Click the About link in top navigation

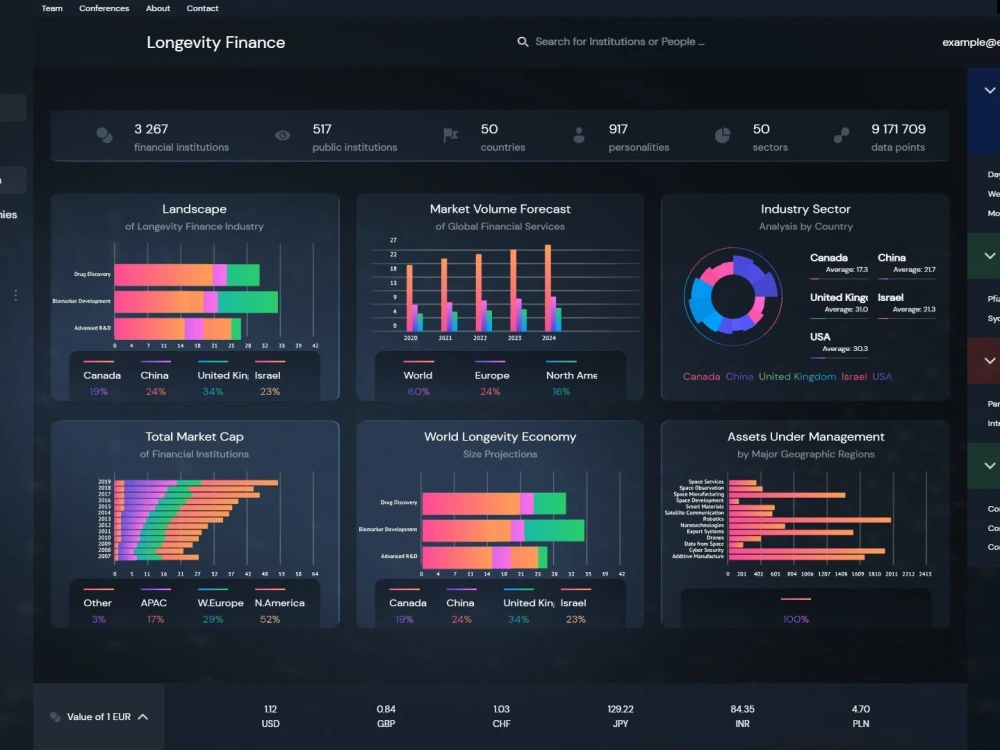coord(157,8)
